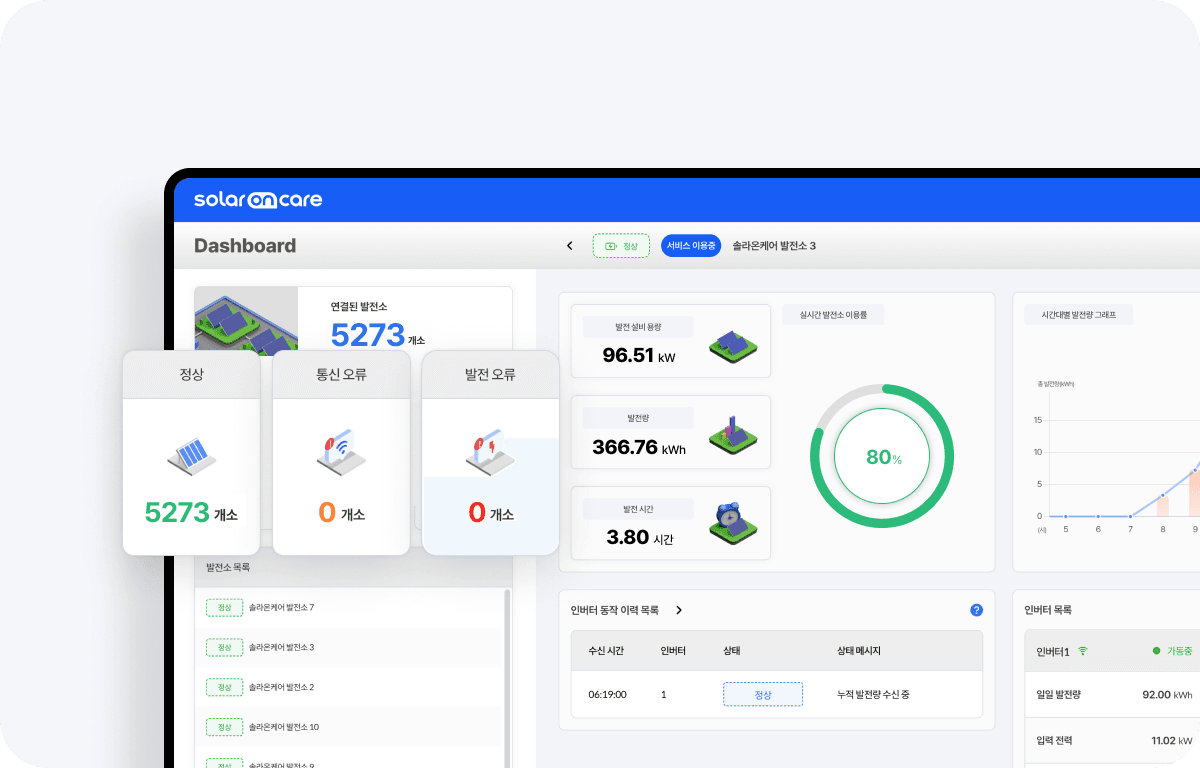Click the blue 5273 connected plants number
Screen dimensions: 1200x768
tap(367, 335)
